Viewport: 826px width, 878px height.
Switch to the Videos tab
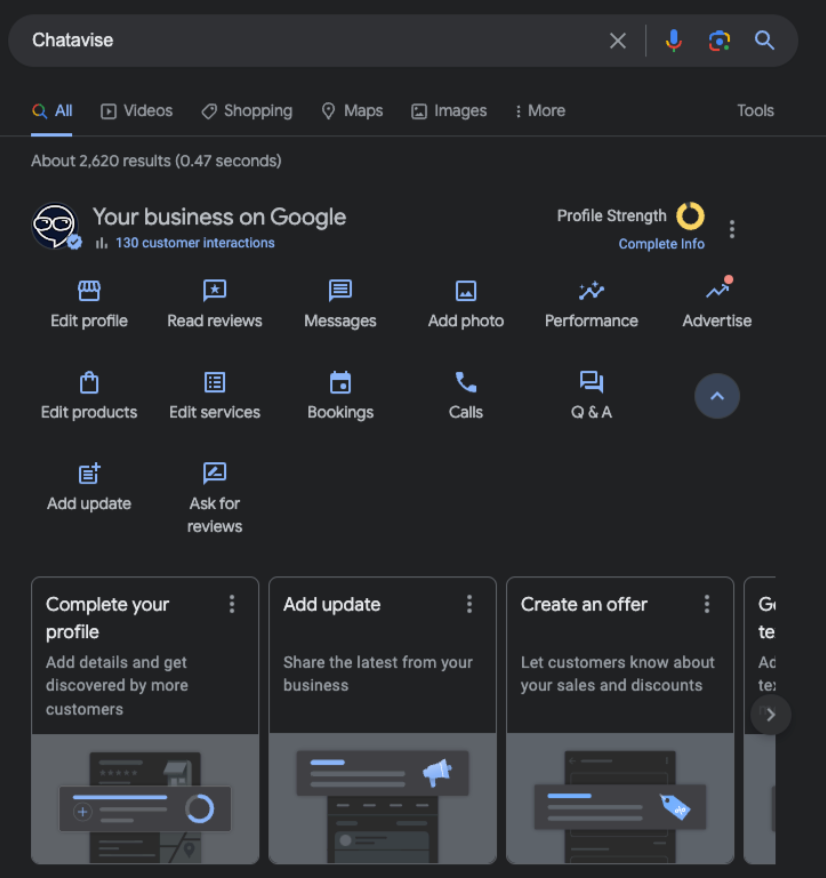pos(137,111)
